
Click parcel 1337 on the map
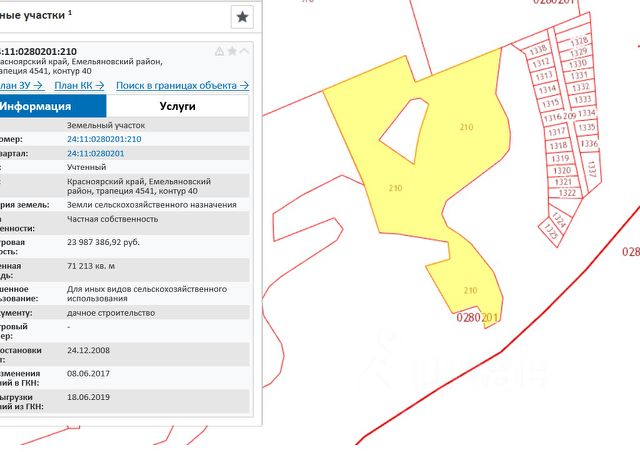591,167
